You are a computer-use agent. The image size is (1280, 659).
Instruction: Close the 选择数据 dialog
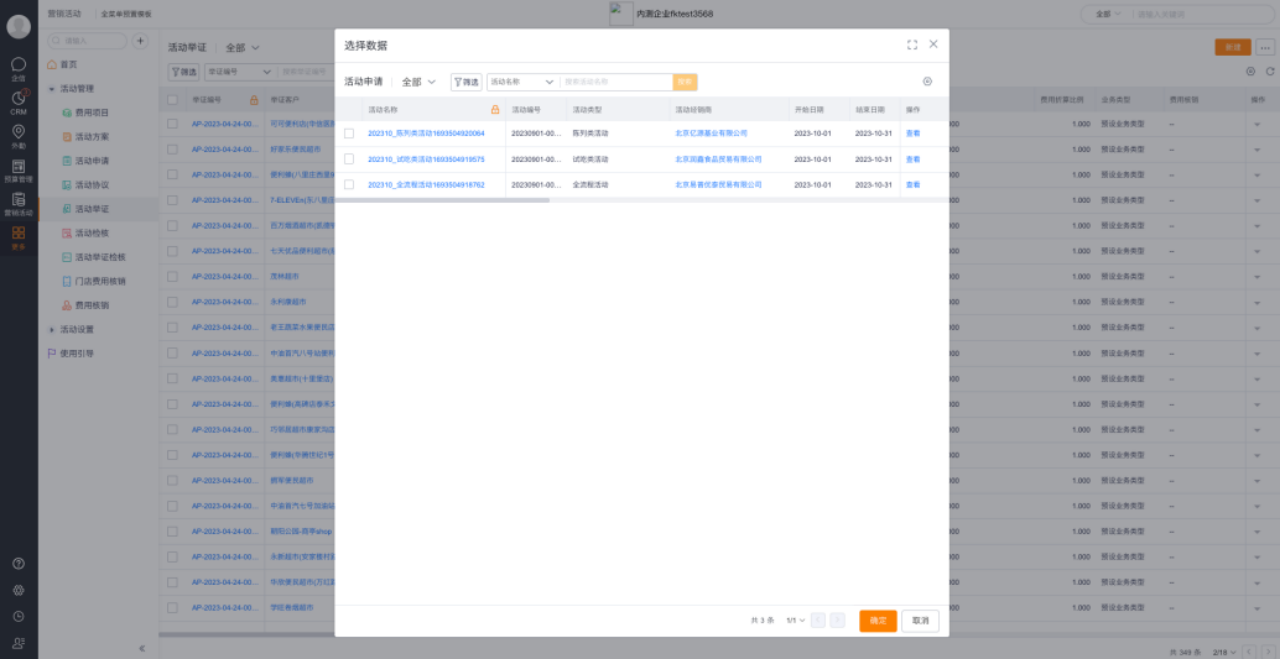(933, 44)
